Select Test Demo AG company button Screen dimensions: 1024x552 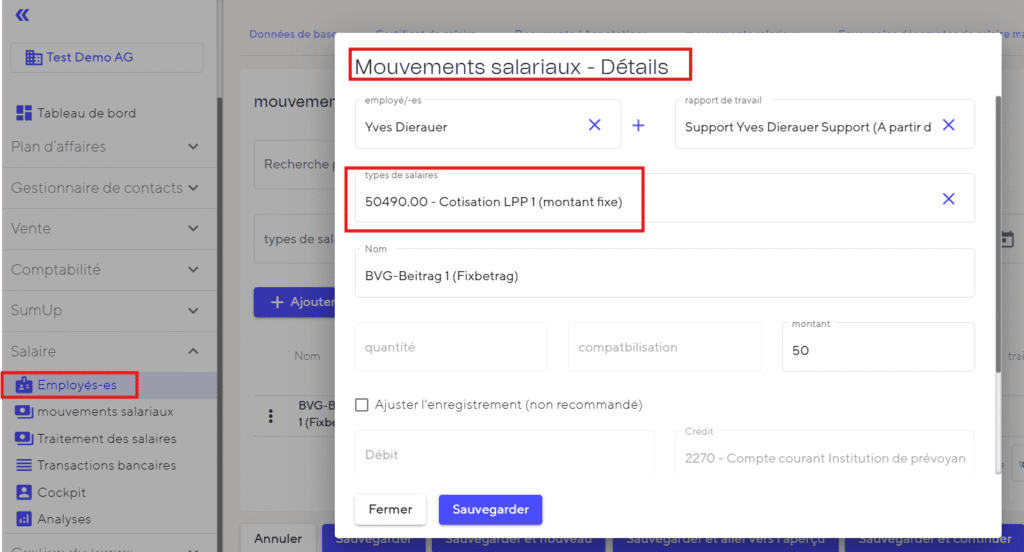[107, 58]
